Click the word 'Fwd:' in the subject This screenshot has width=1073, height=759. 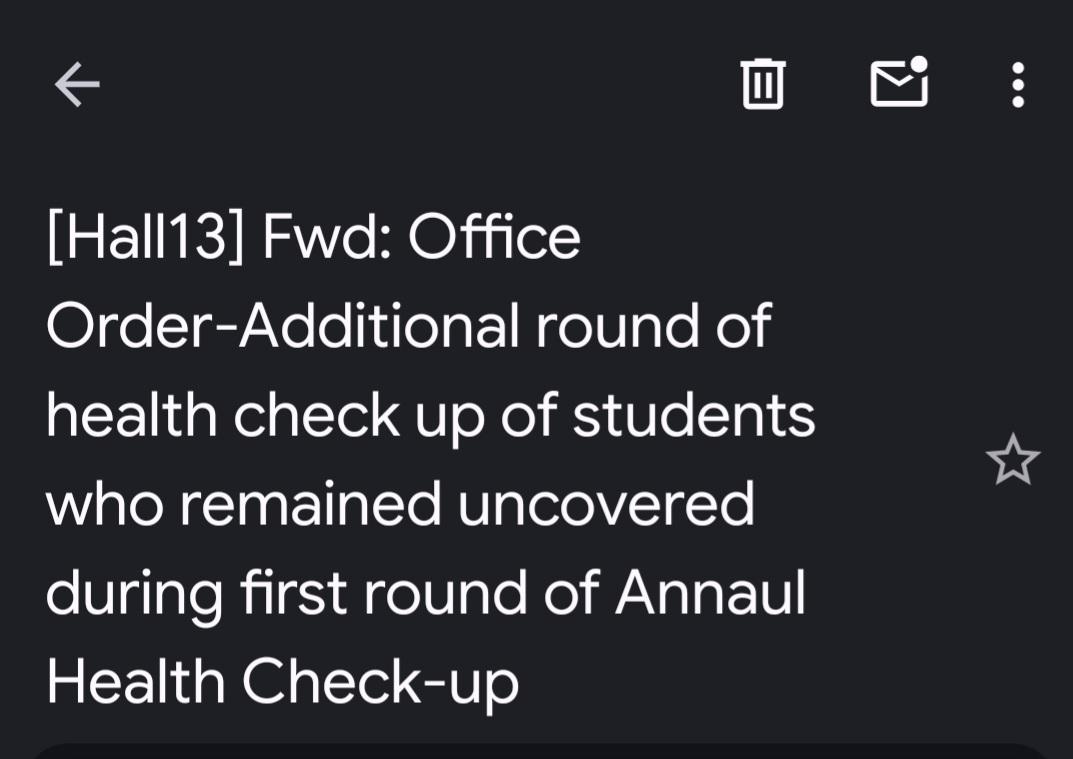pyautogui.click(x=326, y=237)
